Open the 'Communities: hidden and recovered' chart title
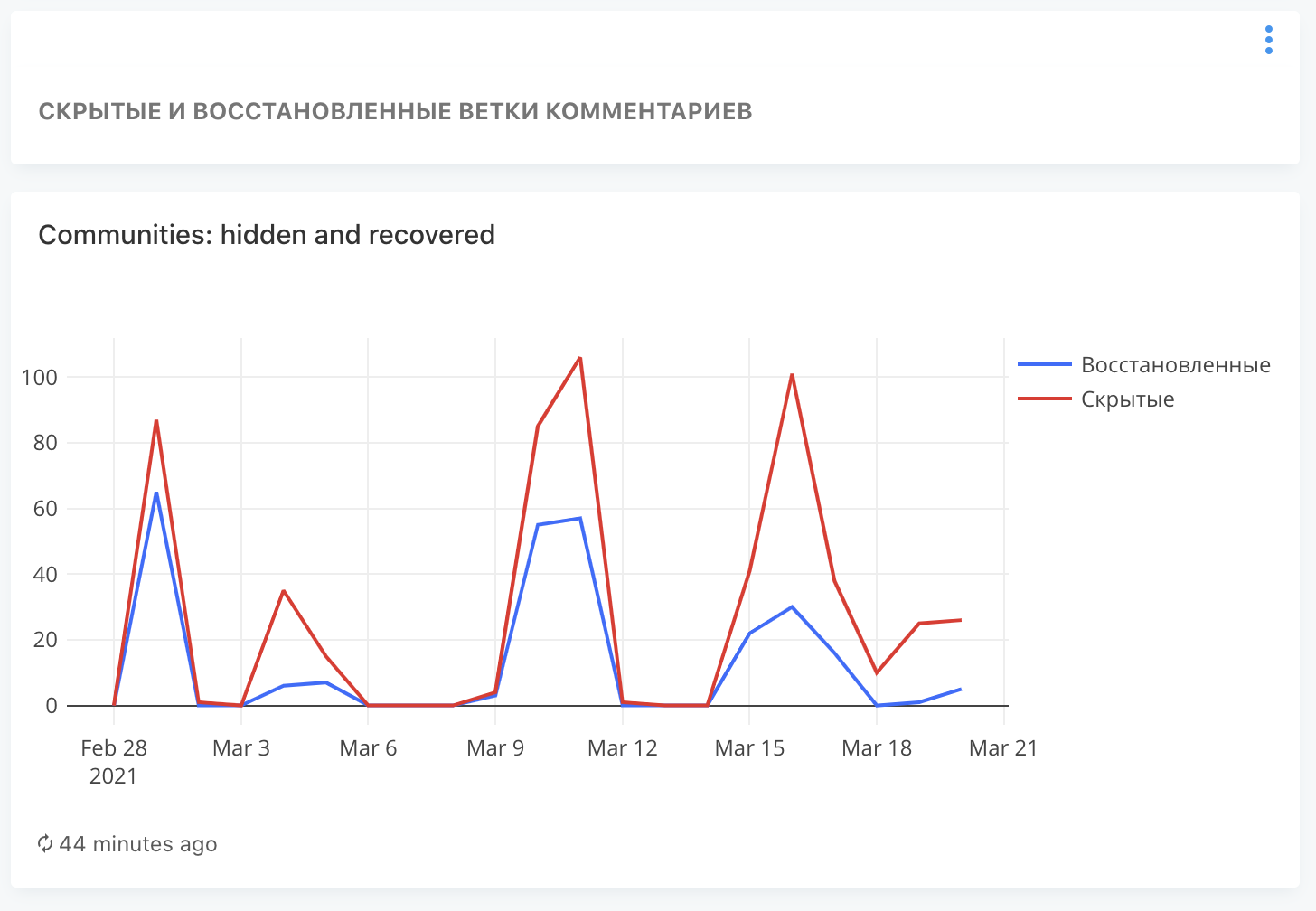 267,235
